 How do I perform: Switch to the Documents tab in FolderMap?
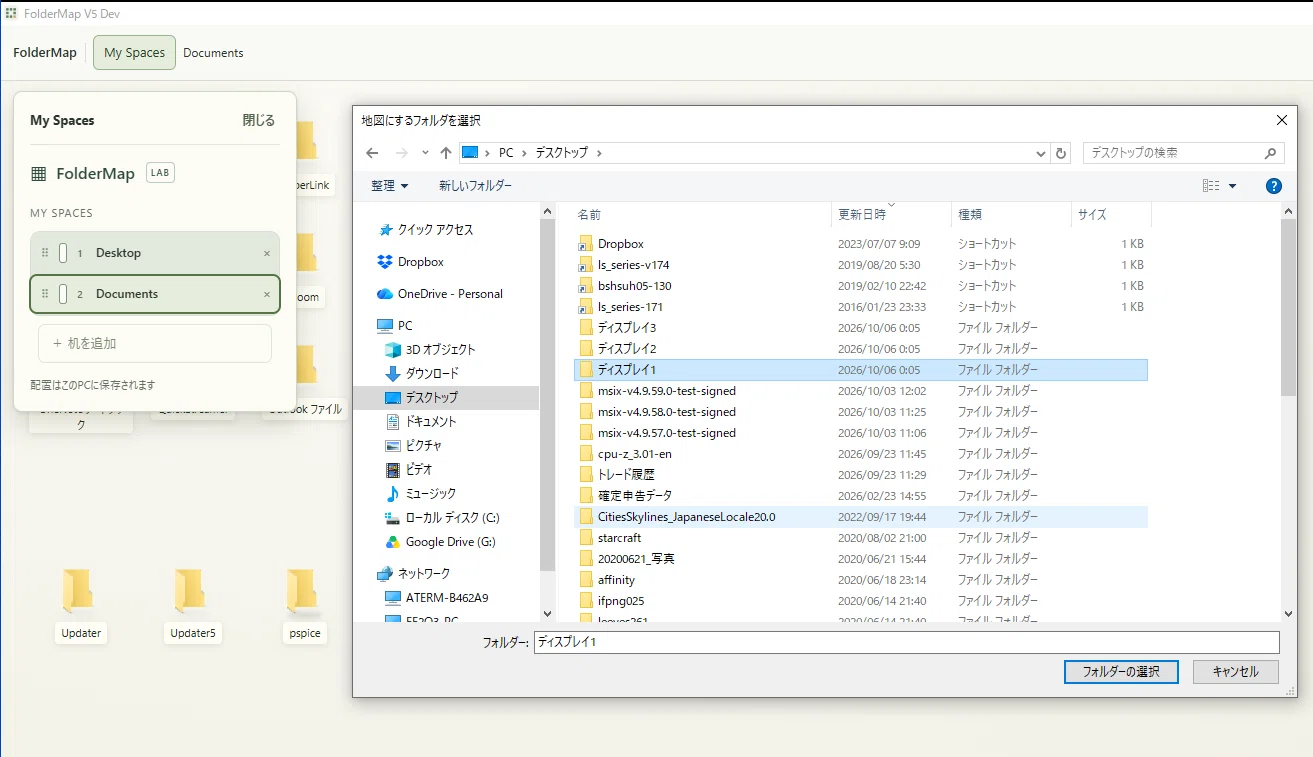coord(213,53)
